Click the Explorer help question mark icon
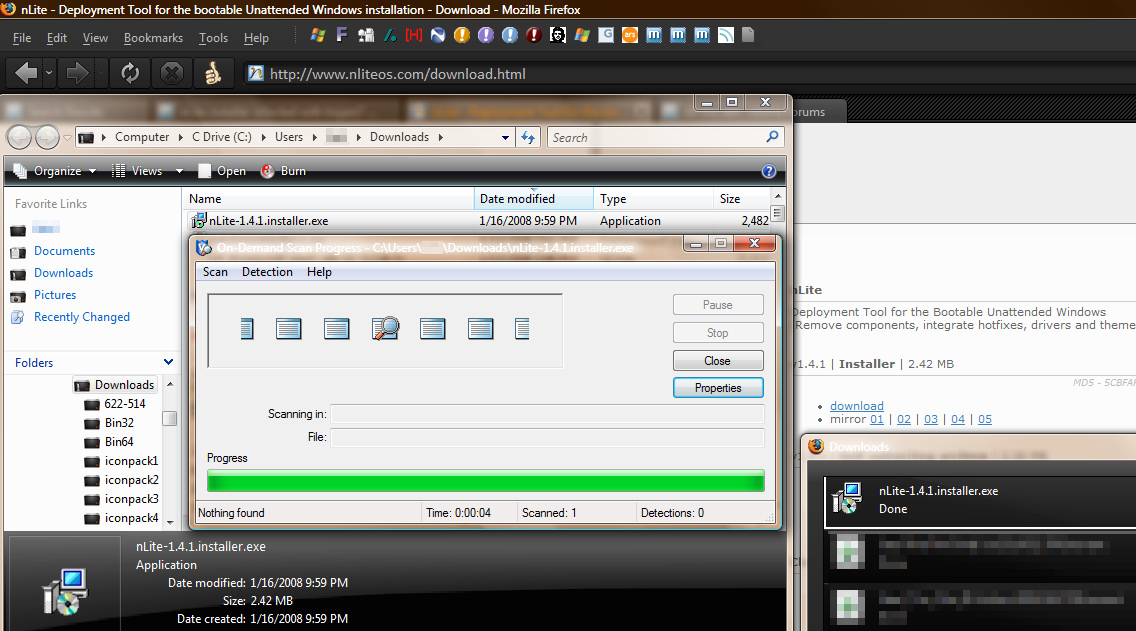The image size is (1136, 631). pos(769,171)
